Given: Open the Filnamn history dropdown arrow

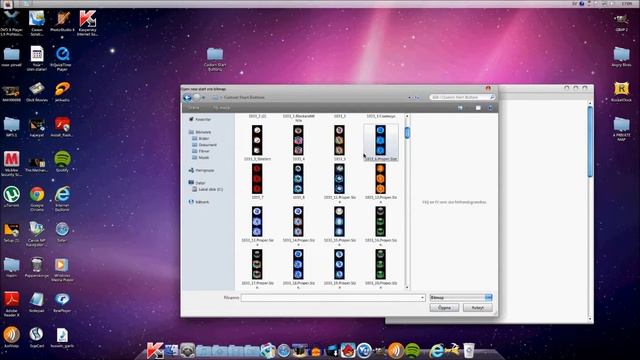Looking at the screenshot, I should click(422, 298).
